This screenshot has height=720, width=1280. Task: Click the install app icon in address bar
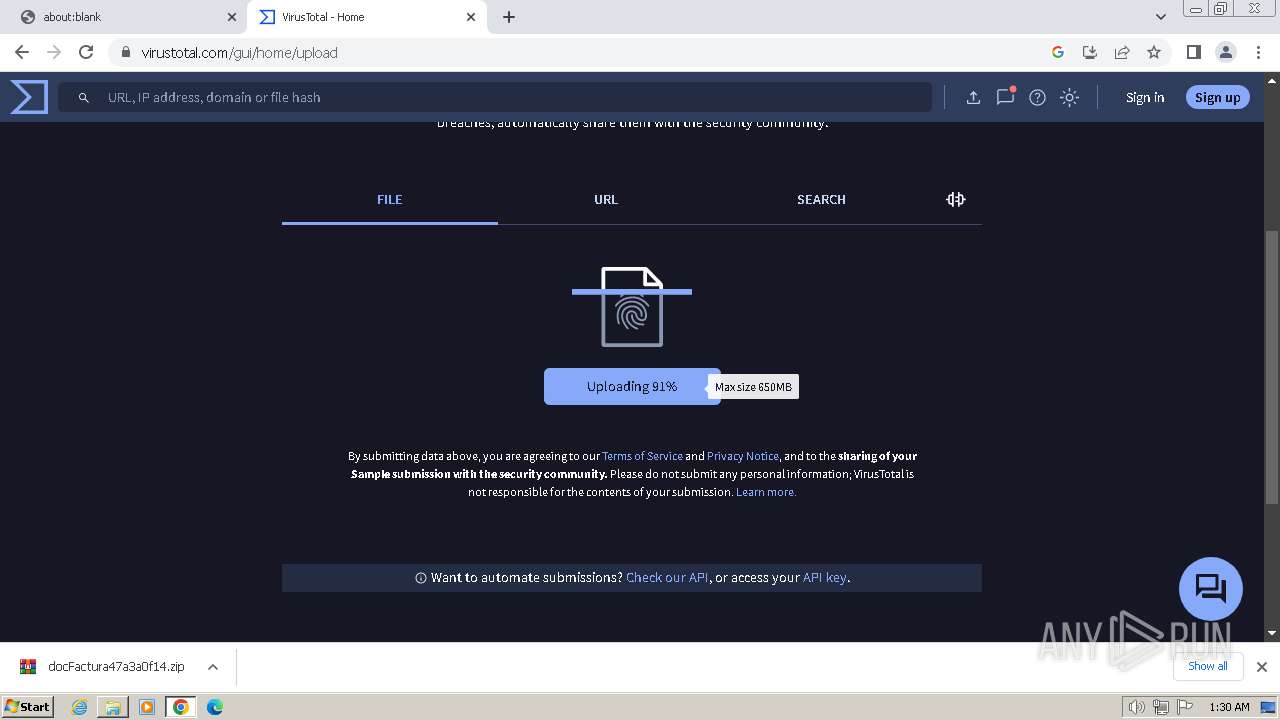coord(1090,52)
